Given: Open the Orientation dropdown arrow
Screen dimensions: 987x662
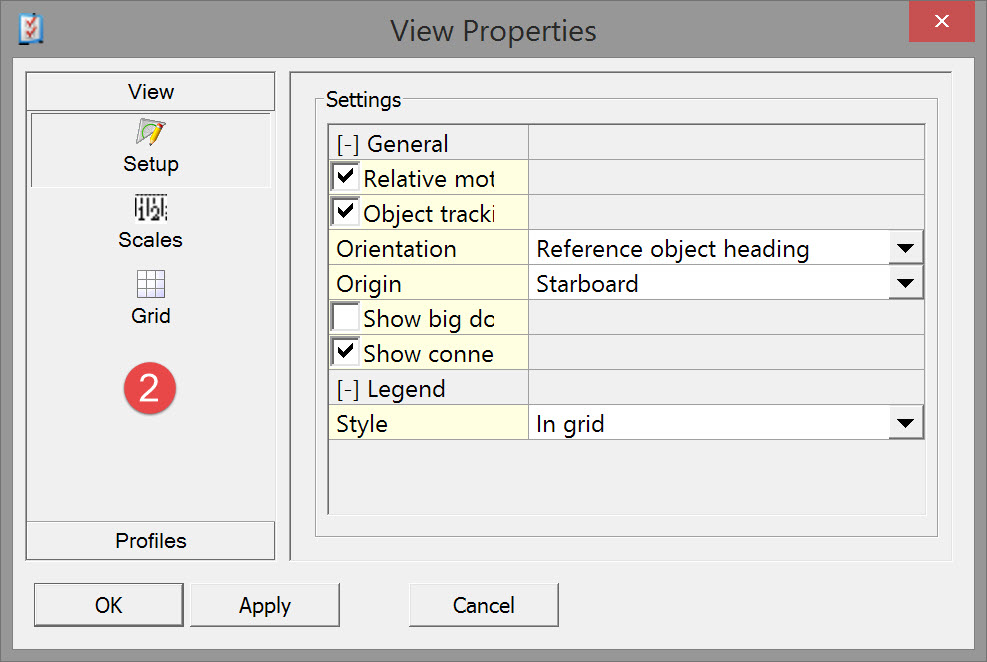Looking at the screenshot, I should (905, 248).
